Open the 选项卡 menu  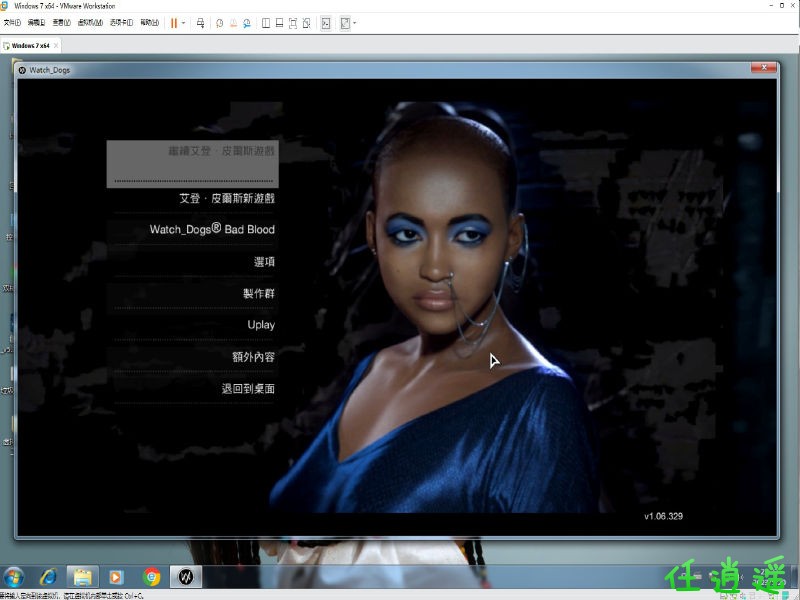tap(121, 22)
